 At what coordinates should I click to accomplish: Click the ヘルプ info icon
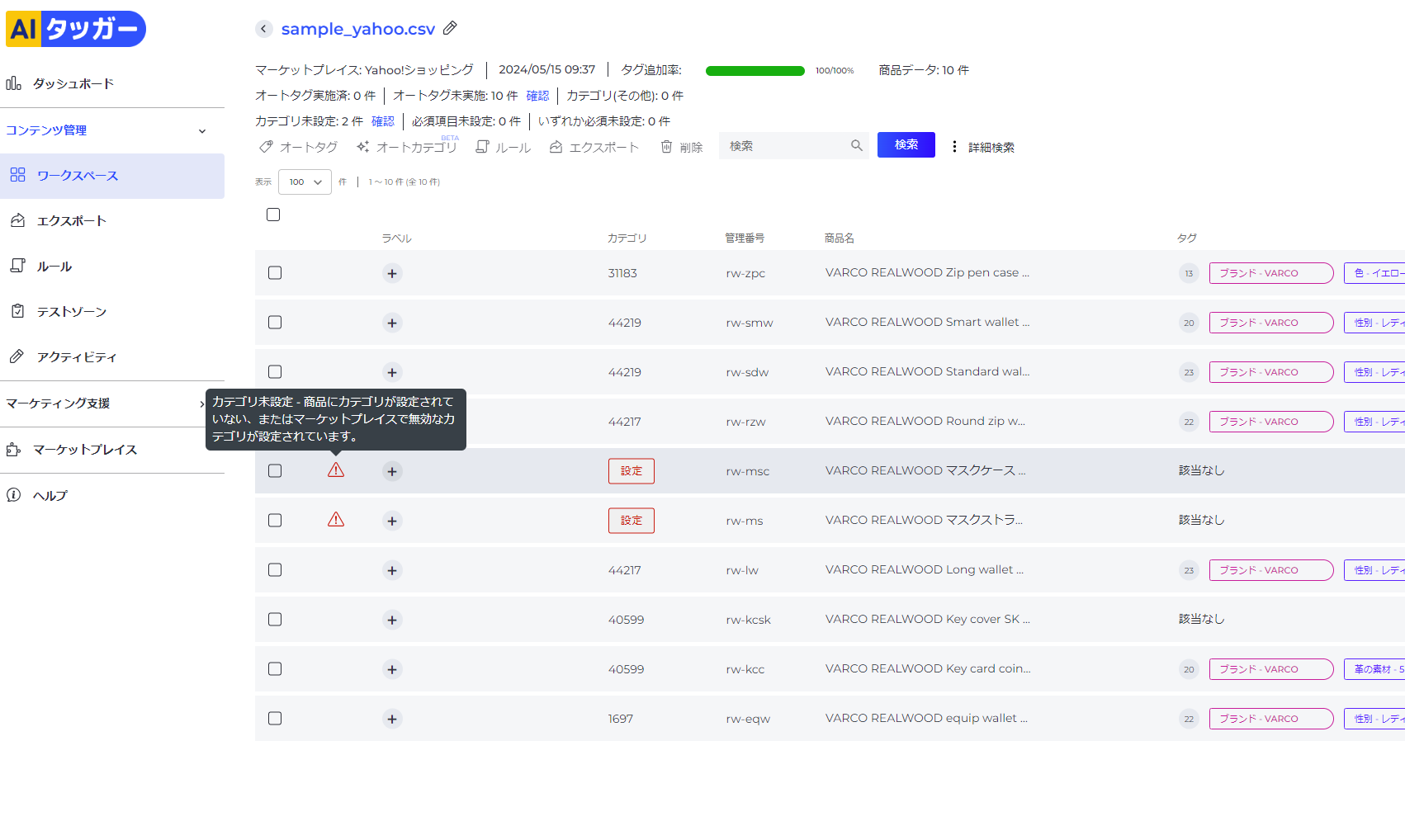coord(14,495)
